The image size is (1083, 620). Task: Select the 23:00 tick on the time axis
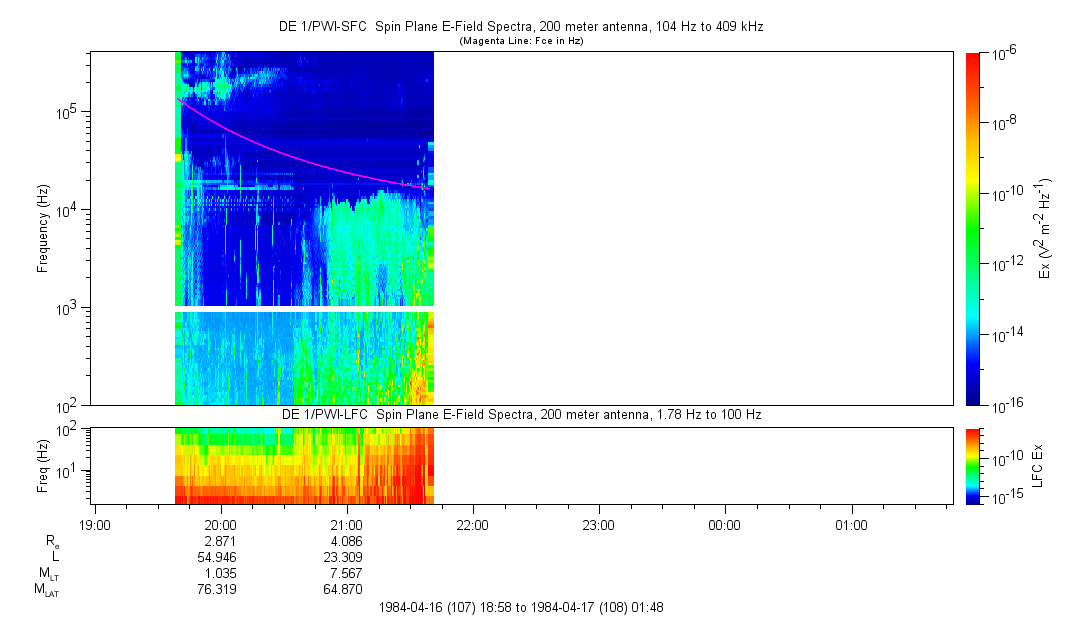click(598, 524)
